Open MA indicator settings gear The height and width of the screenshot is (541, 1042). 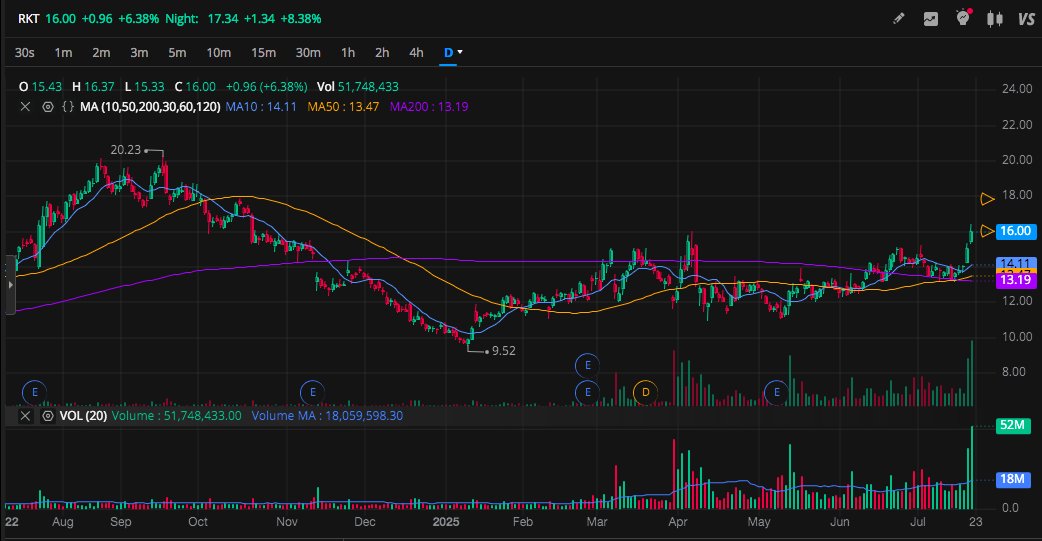tap(48, 106)
